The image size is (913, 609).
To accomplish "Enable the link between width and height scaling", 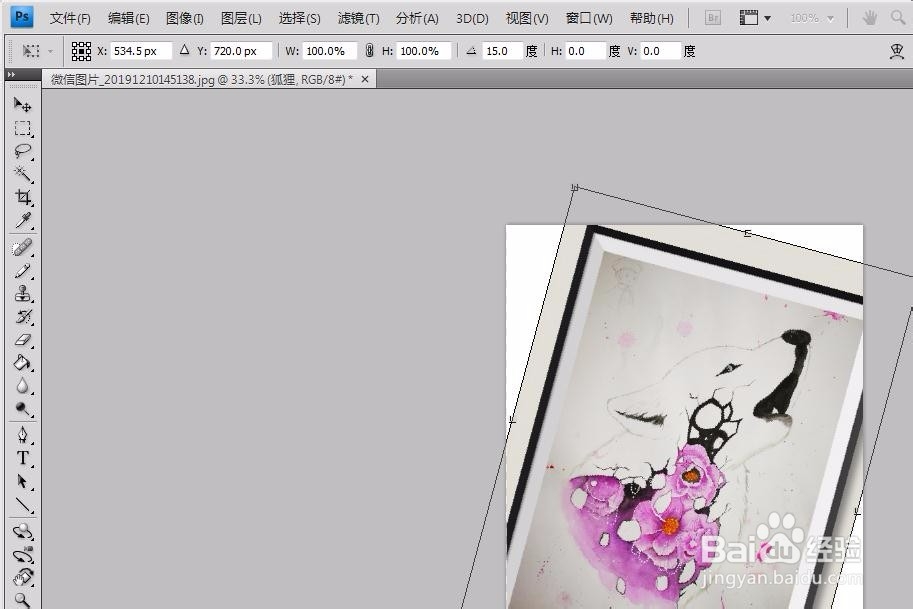I will 369,50.
